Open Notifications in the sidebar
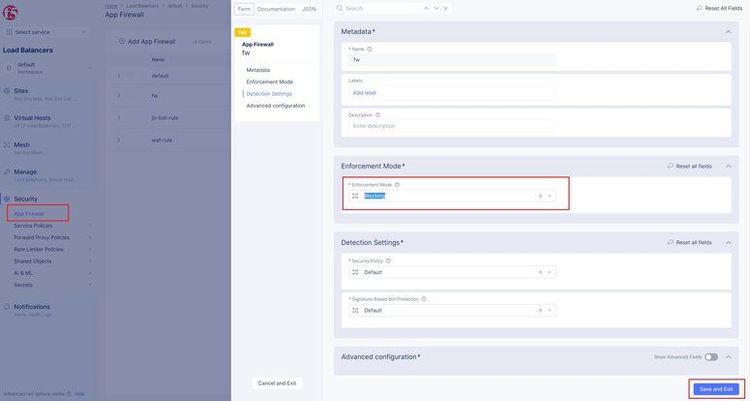750x401 pixels. [x=32, y=307]
